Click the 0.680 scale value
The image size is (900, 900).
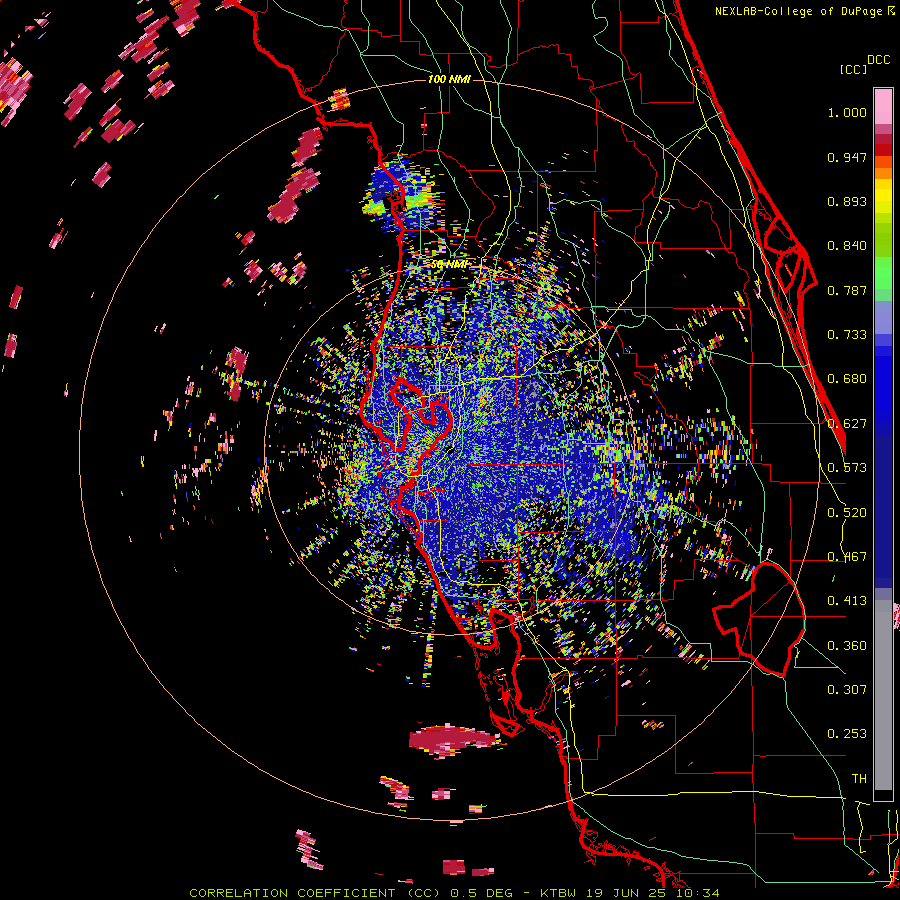[x=847, y=379]
